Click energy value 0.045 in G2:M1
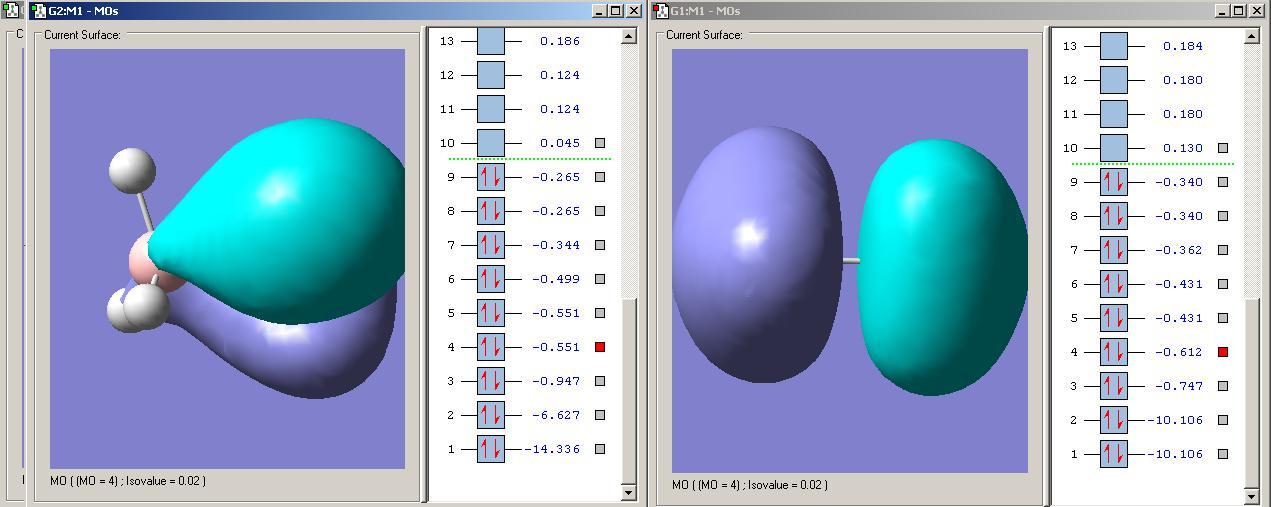1271x507 pixels. pyautogui.click(x=560, y=143)
